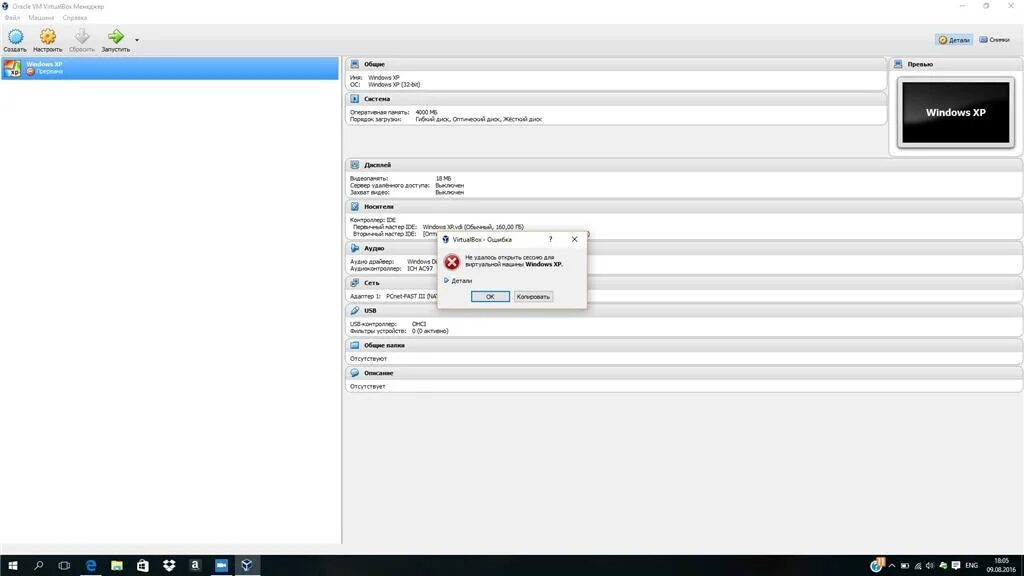
Task: Click OK in the error dialog
Action: coord(490,296)
